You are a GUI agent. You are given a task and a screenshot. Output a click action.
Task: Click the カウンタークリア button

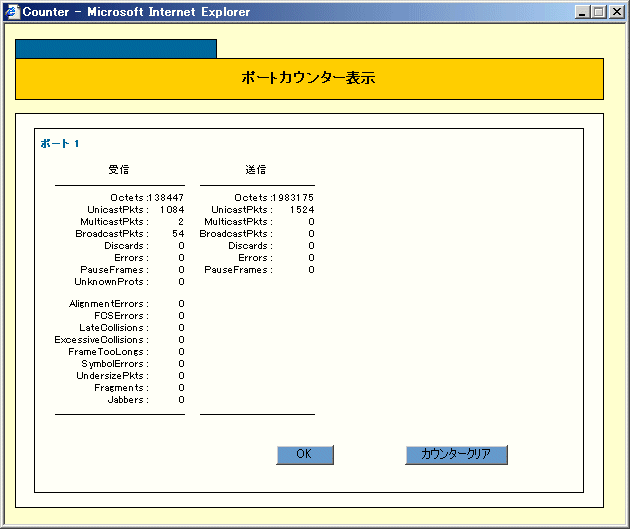tap(456, 454)
